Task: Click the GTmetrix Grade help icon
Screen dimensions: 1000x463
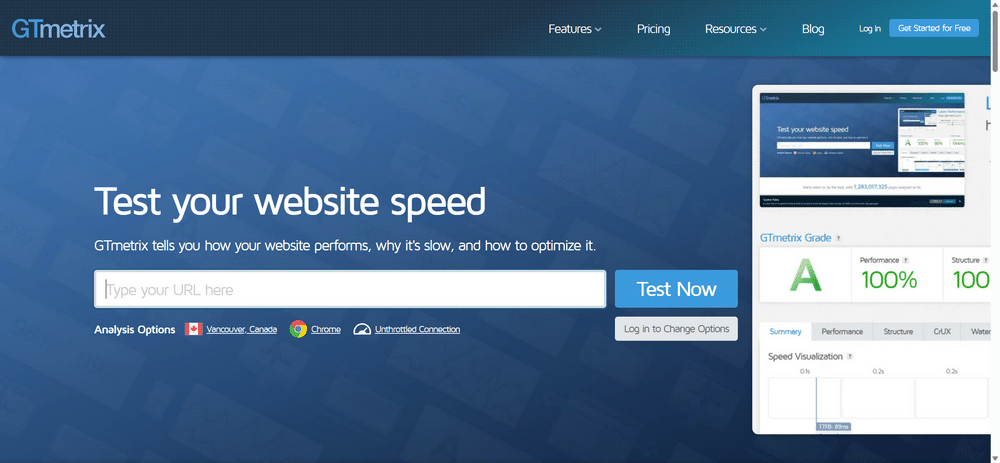Action: point(839,238)
